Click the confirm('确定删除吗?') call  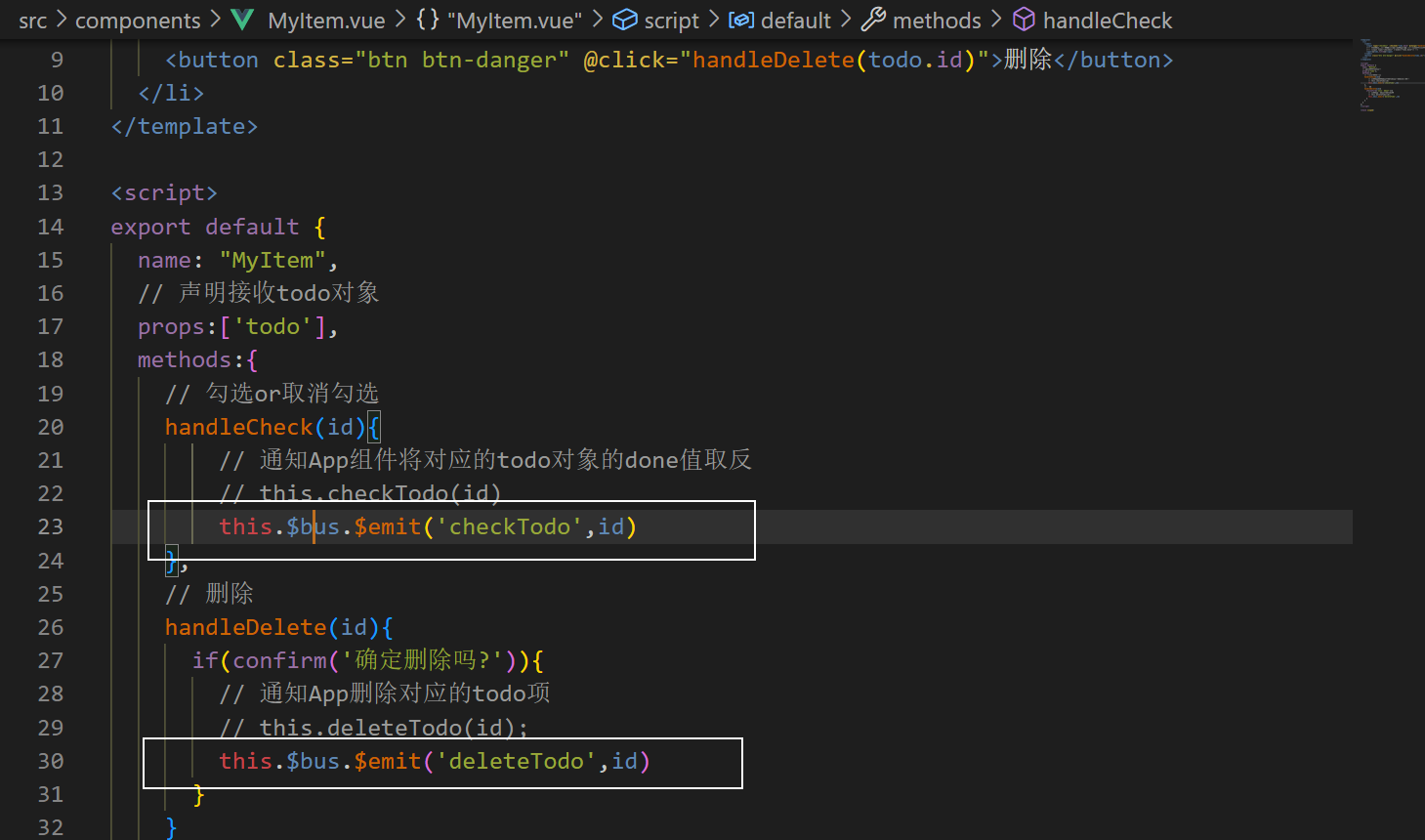(x=375, y=660)
